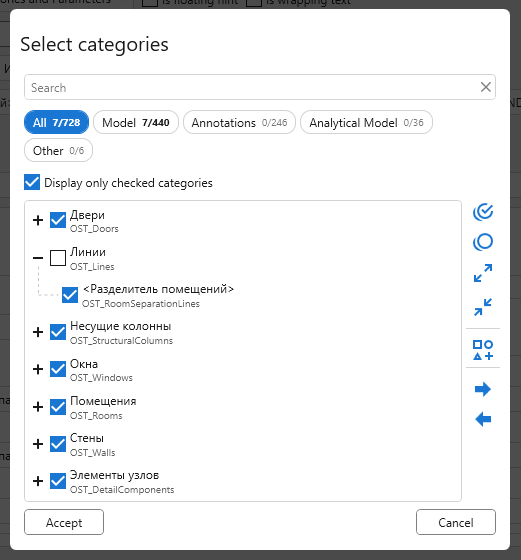Click the uncheck all categories circle icon
Viewport: 521px width, 560px height.
coord(483,242)
